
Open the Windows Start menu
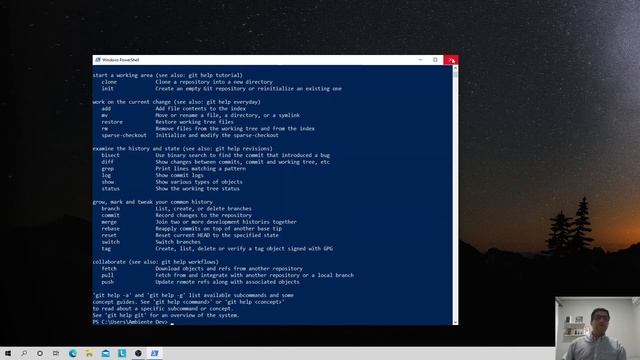pyautogui.click(x=8, y=353)
